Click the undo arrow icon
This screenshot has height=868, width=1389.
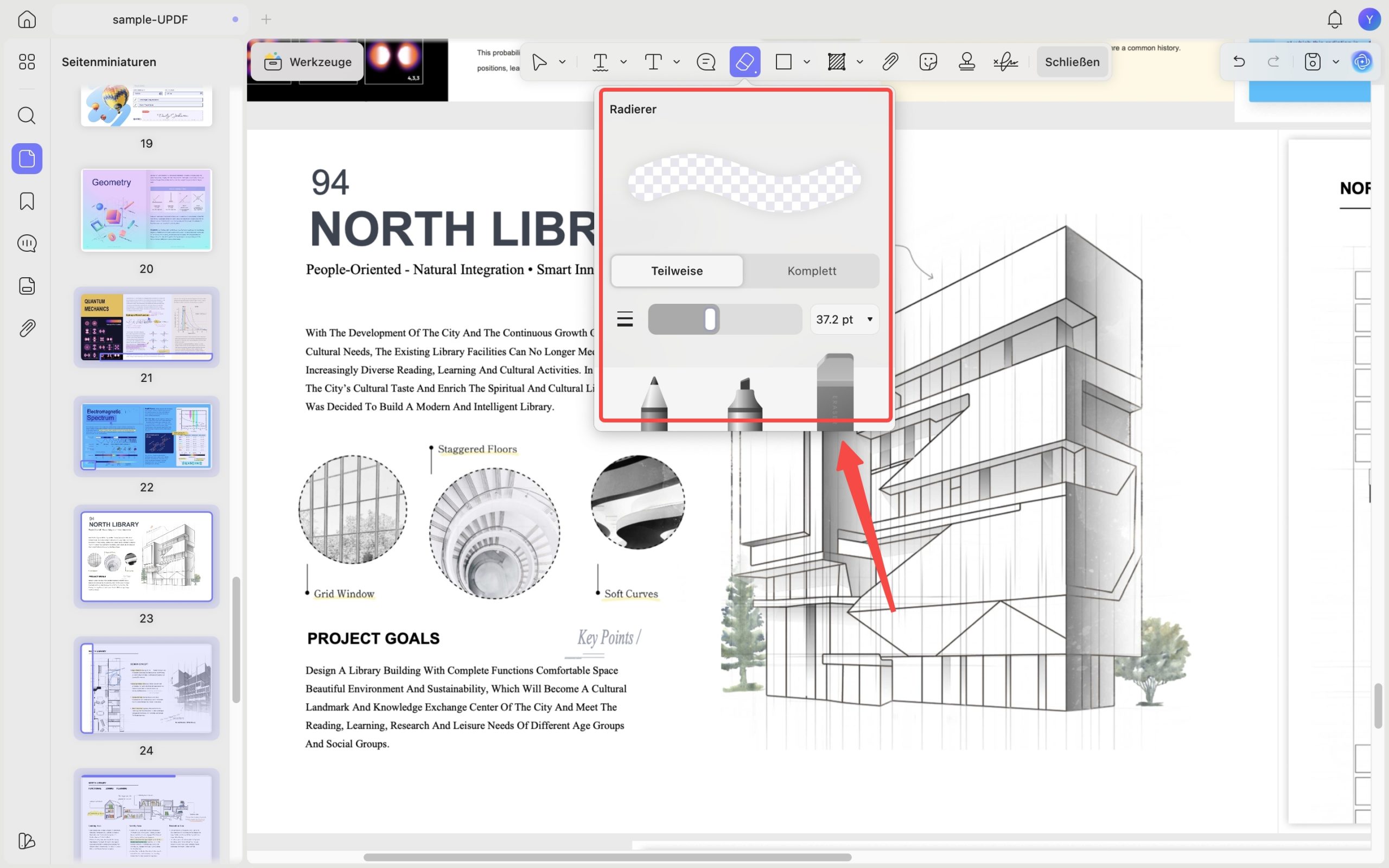coord(1239,61)
